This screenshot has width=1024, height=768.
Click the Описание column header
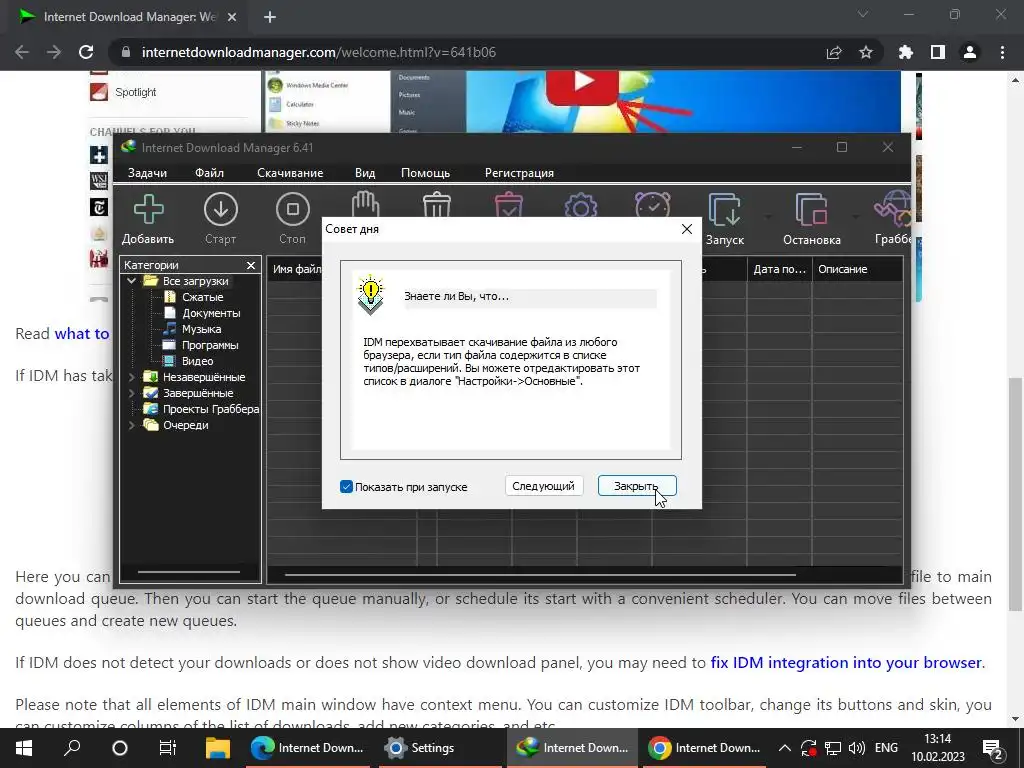(x=857, y=269)
